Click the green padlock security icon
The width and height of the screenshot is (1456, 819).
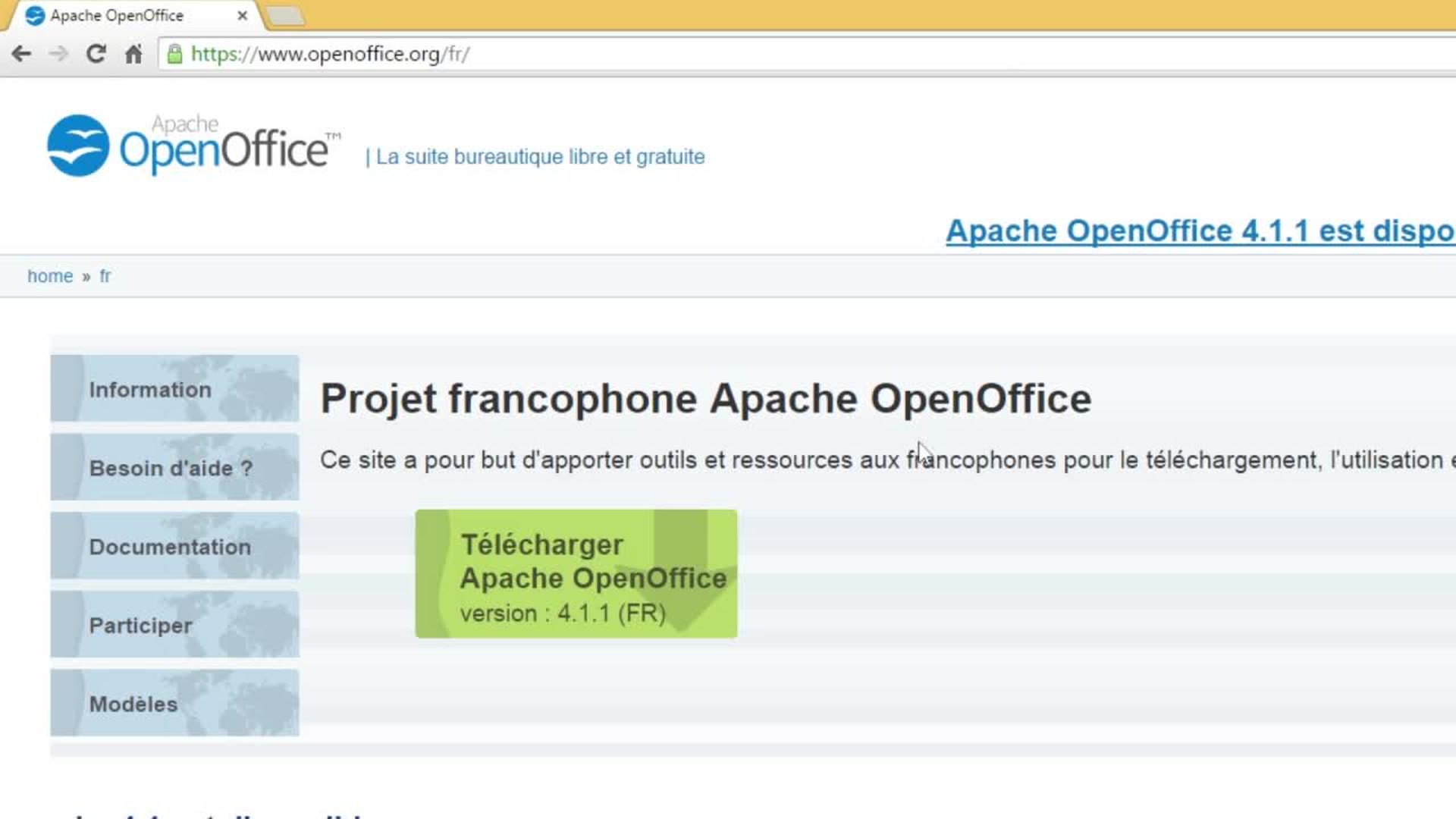pyautogui.click(x=174, y=54)
